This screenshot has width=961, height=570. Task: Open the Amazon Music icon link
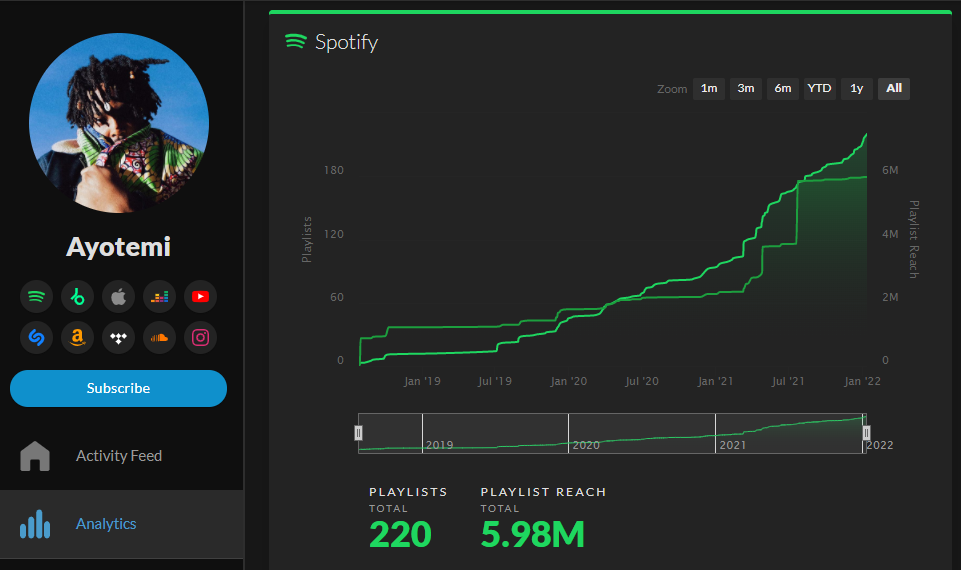click(x=77, y=338)
